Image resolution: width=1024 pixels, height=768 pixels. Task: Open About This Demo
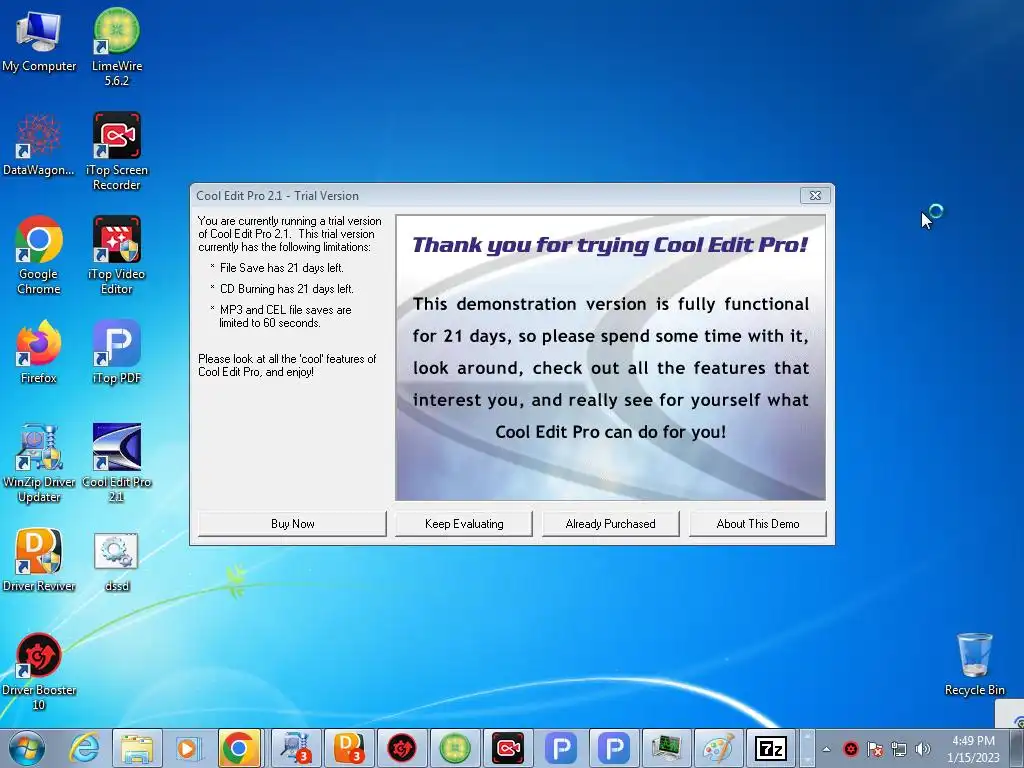point(758,524)
